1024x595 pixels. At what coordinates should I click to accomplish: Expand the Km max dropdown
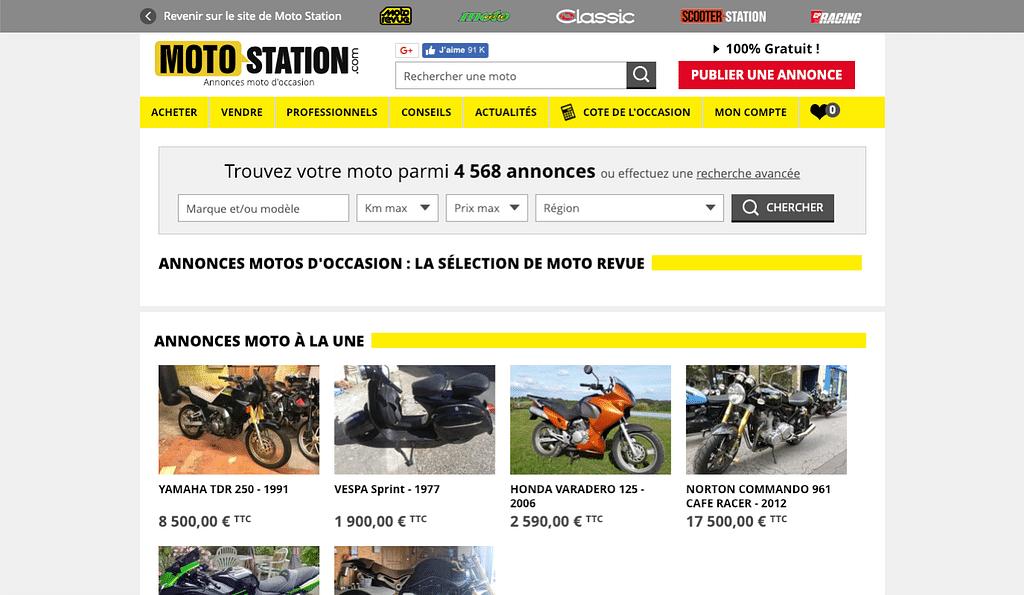(x=398, y=208)
